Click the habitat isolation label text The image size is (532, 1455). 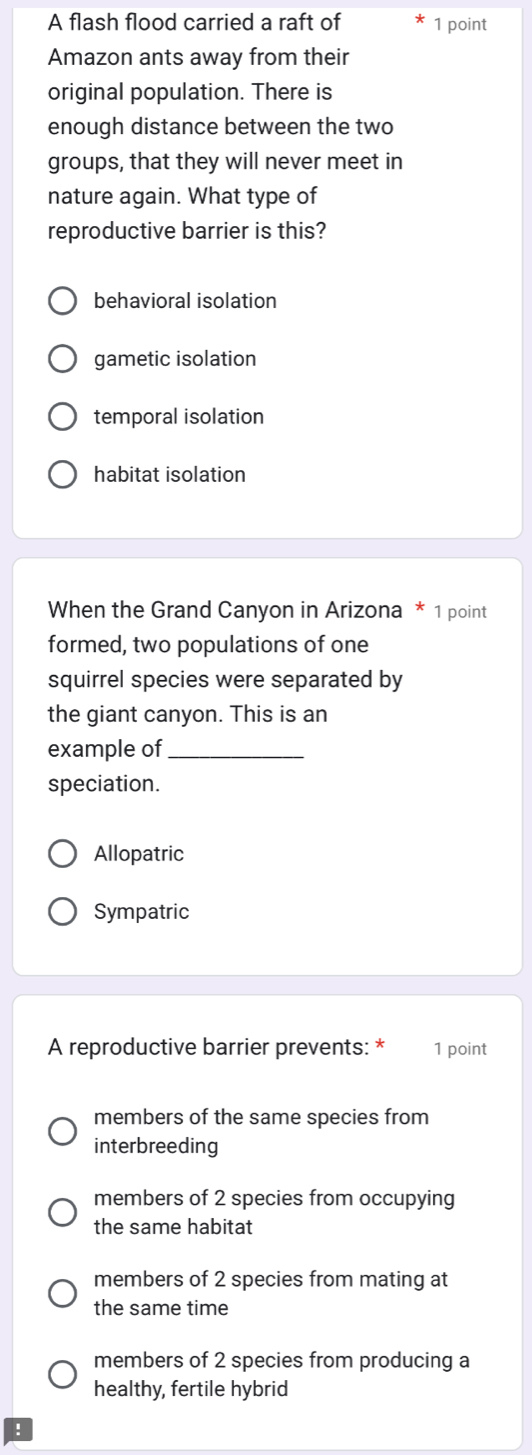[169, 475]
